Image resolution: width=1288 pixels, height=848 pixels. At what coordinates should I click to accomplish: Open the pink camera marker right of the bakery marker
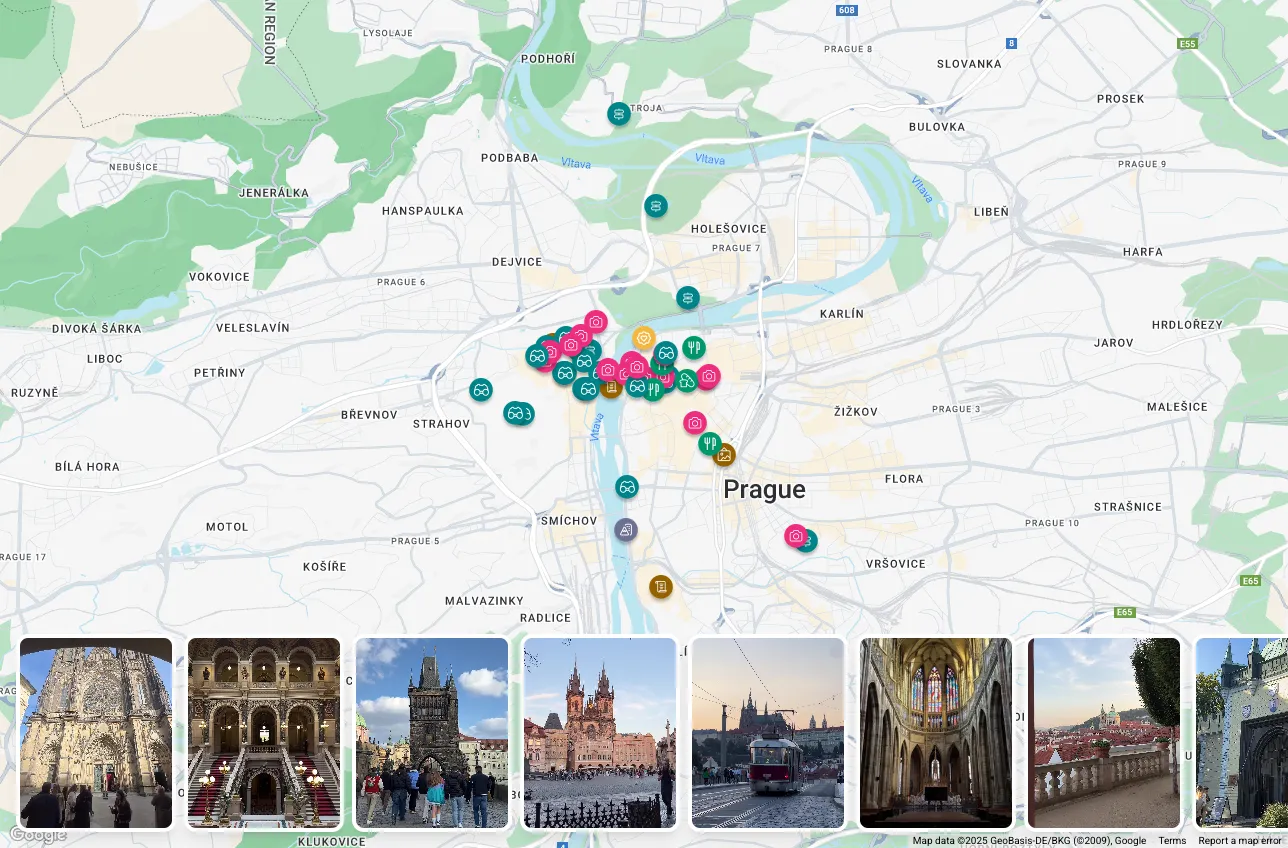tap(708, 377)
